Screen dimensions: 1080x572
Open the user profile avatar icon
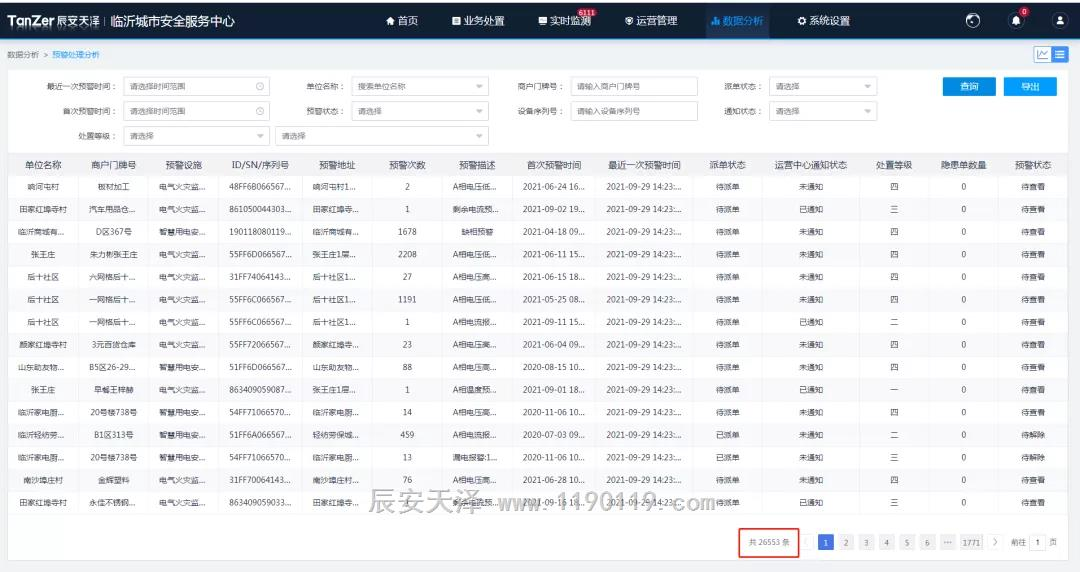(1059, 21)
